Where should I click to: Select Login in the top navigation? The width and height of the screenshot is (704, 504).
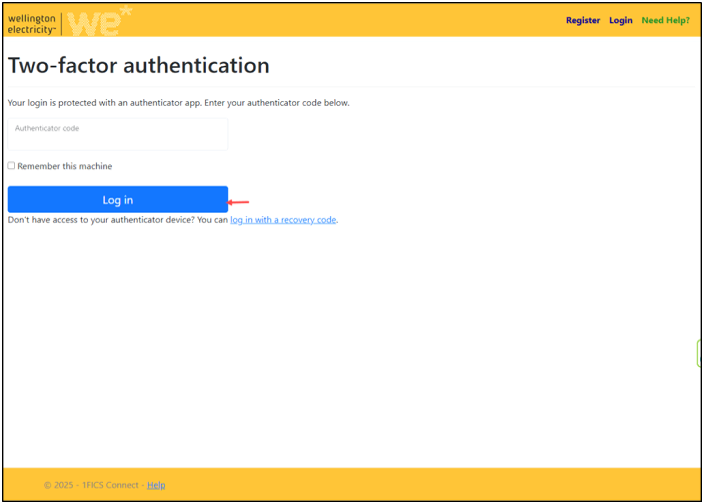coord(620,20)
